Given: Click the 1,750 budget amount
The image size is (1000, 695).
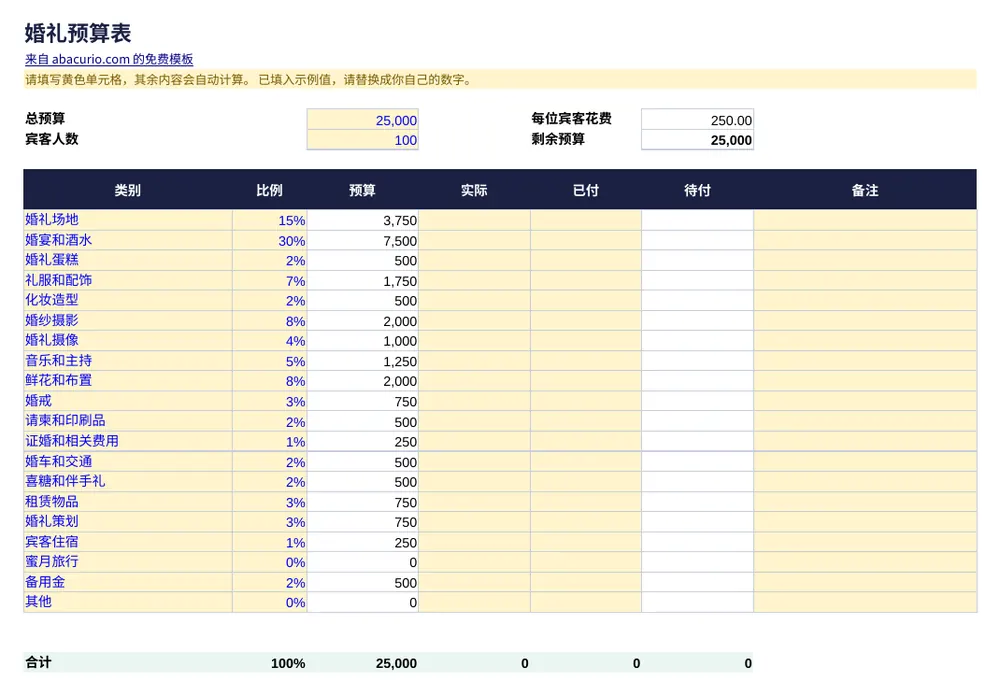Looking at the screenshot, I should [362, 281].
